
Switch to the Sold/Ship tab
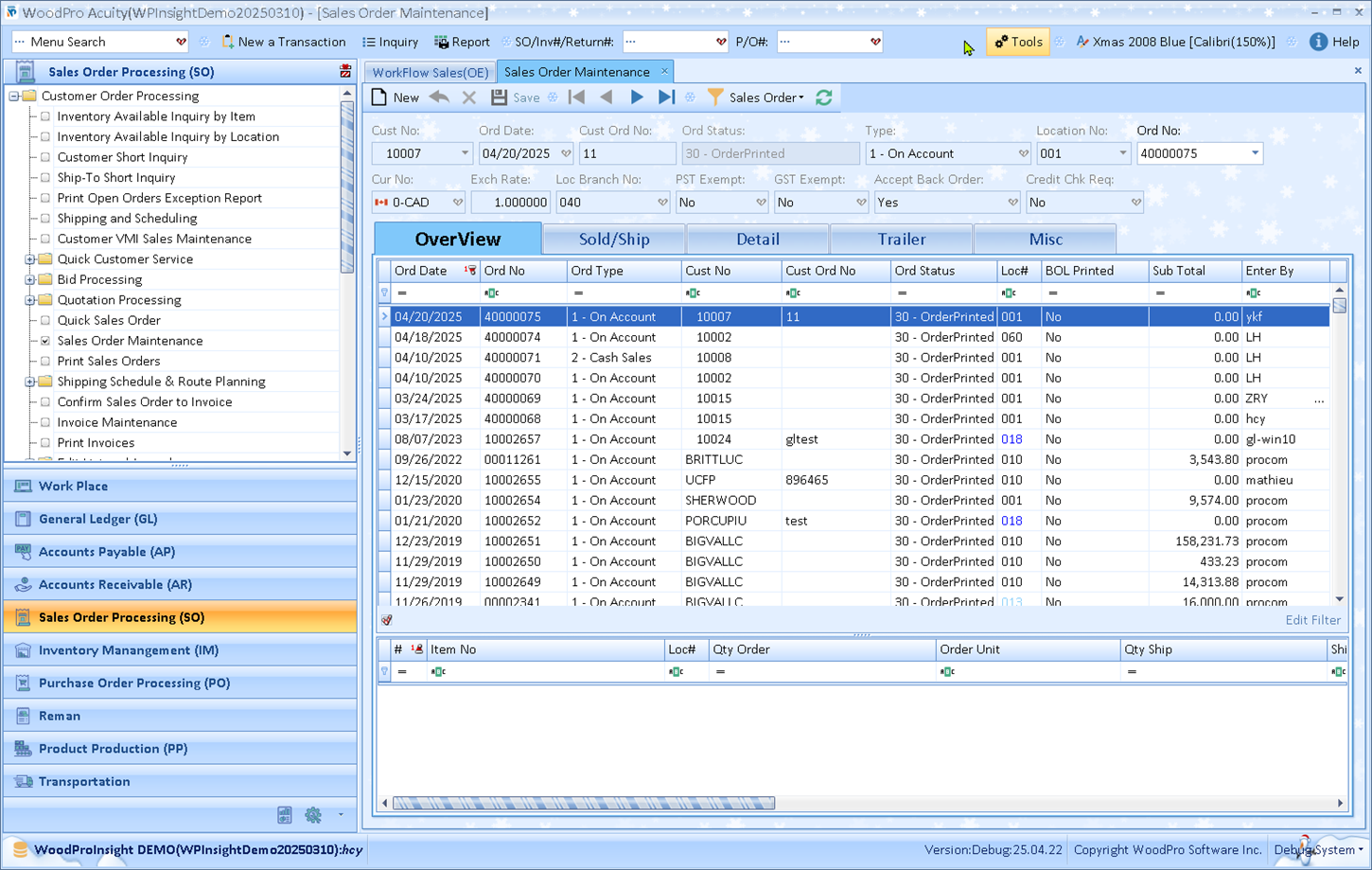click(x=614, y=240)
